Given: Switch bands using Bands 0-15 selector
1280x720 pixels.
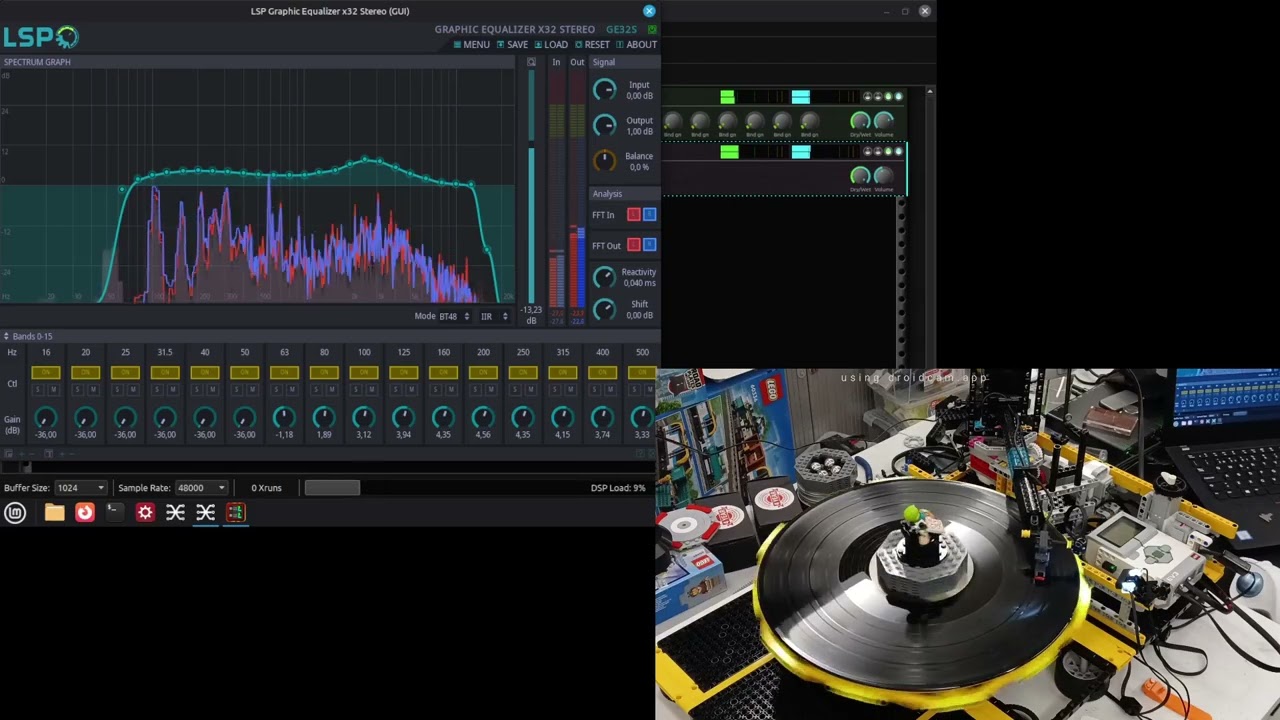Looking at the screenshot, I should (28, 336).
